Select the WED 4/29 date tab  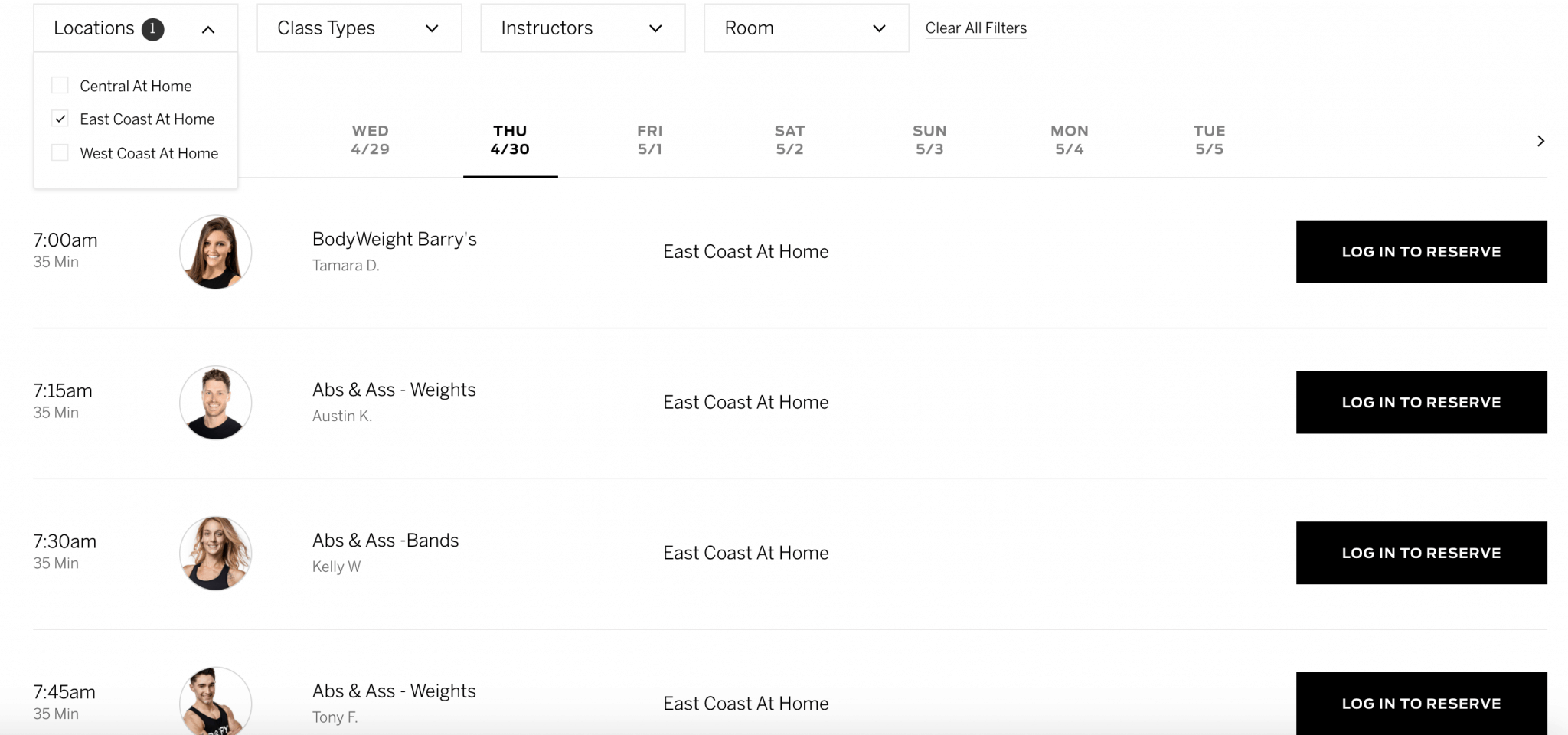(x=371, y=140)
